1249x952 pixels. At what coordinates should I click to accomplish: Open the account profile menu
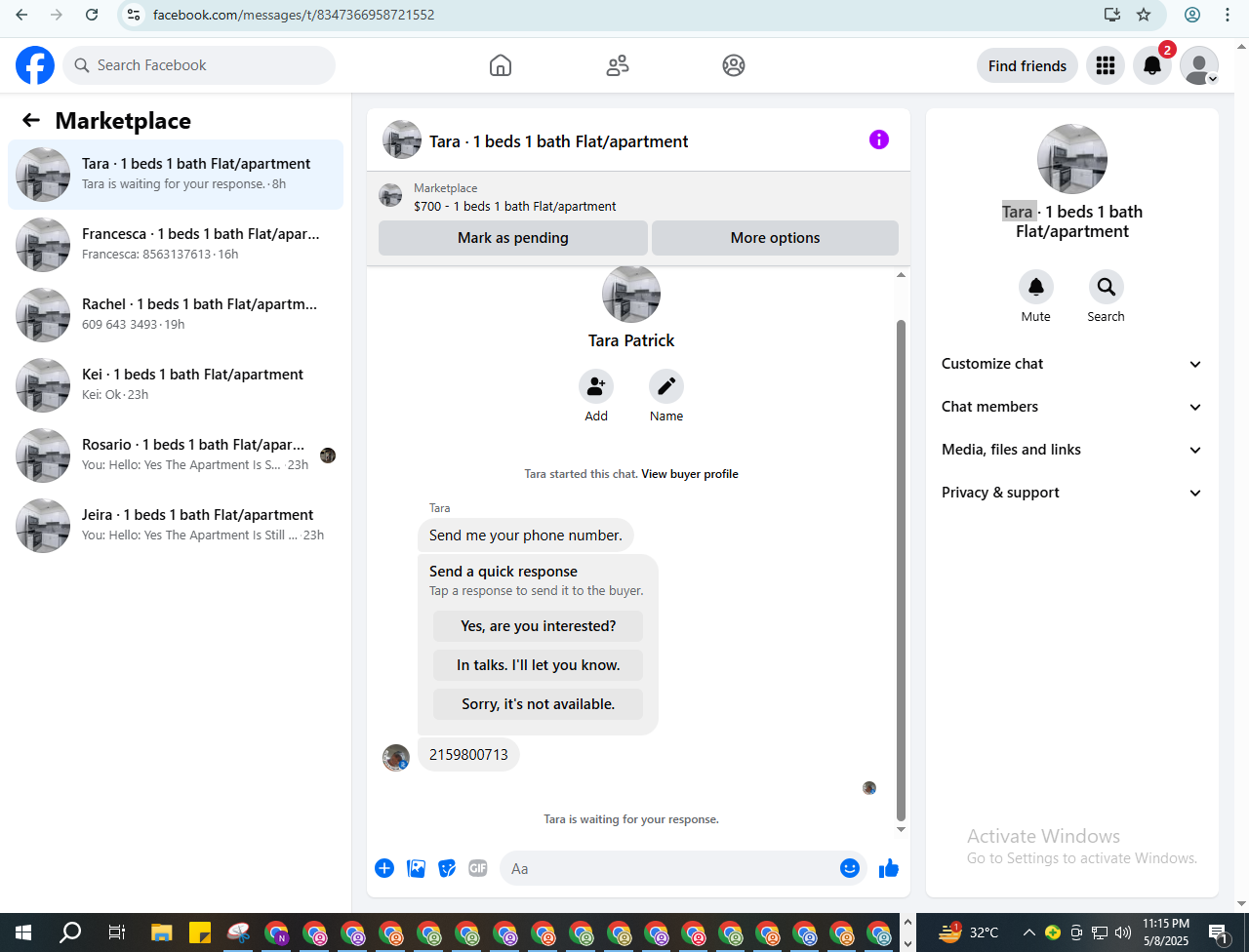point(1199,65)
